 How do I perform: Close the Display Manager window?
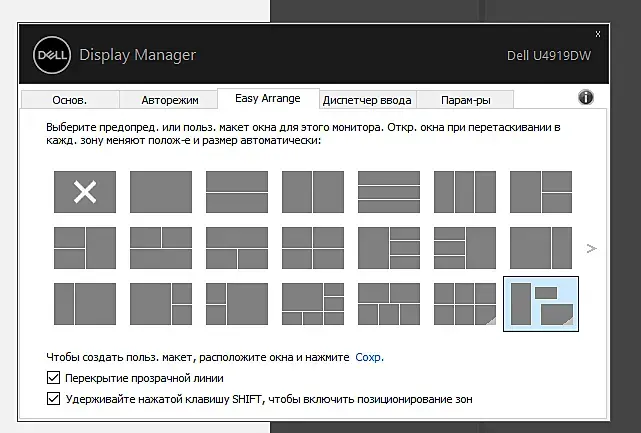pyautogui.click(x=598, y=34)
